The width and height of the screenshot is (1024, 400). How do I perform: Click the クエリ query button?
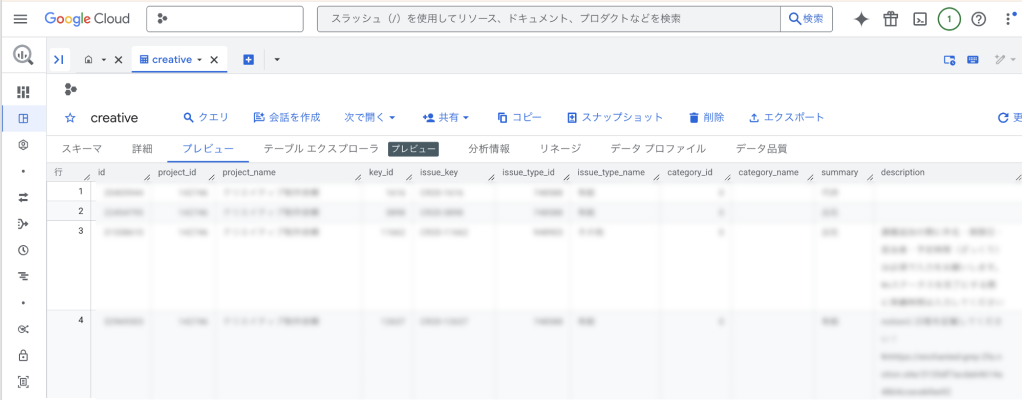[207, 117]
